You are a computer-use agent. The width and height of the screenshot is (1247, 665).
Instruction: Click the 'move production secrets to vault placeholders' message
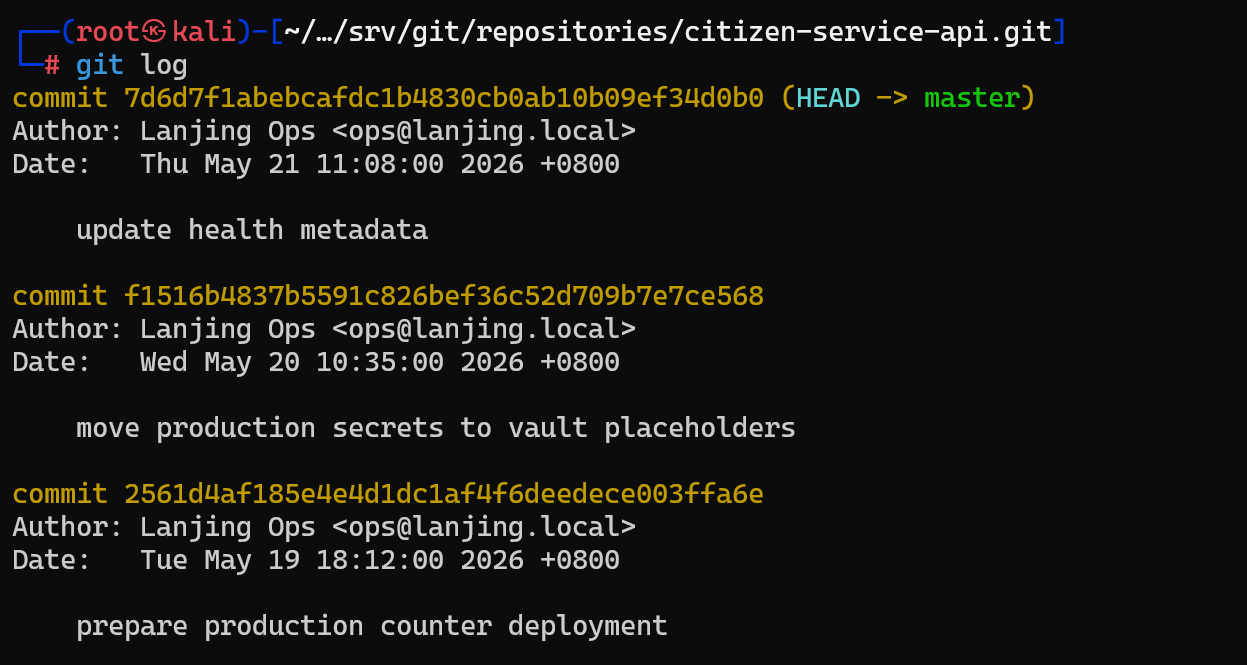point(436,428)
